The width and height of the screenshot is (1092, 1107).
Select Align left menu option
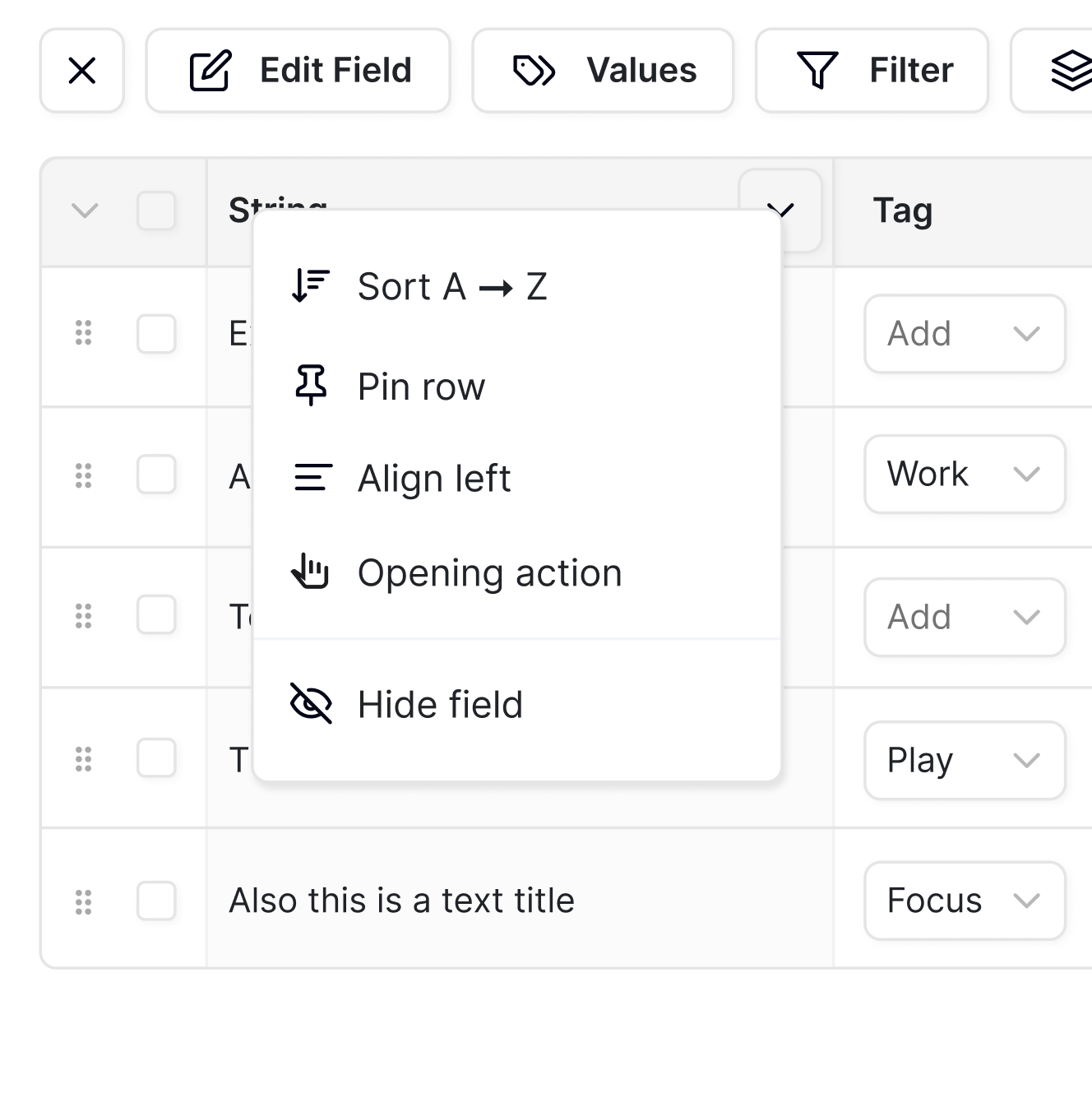[x=434, y=479]
